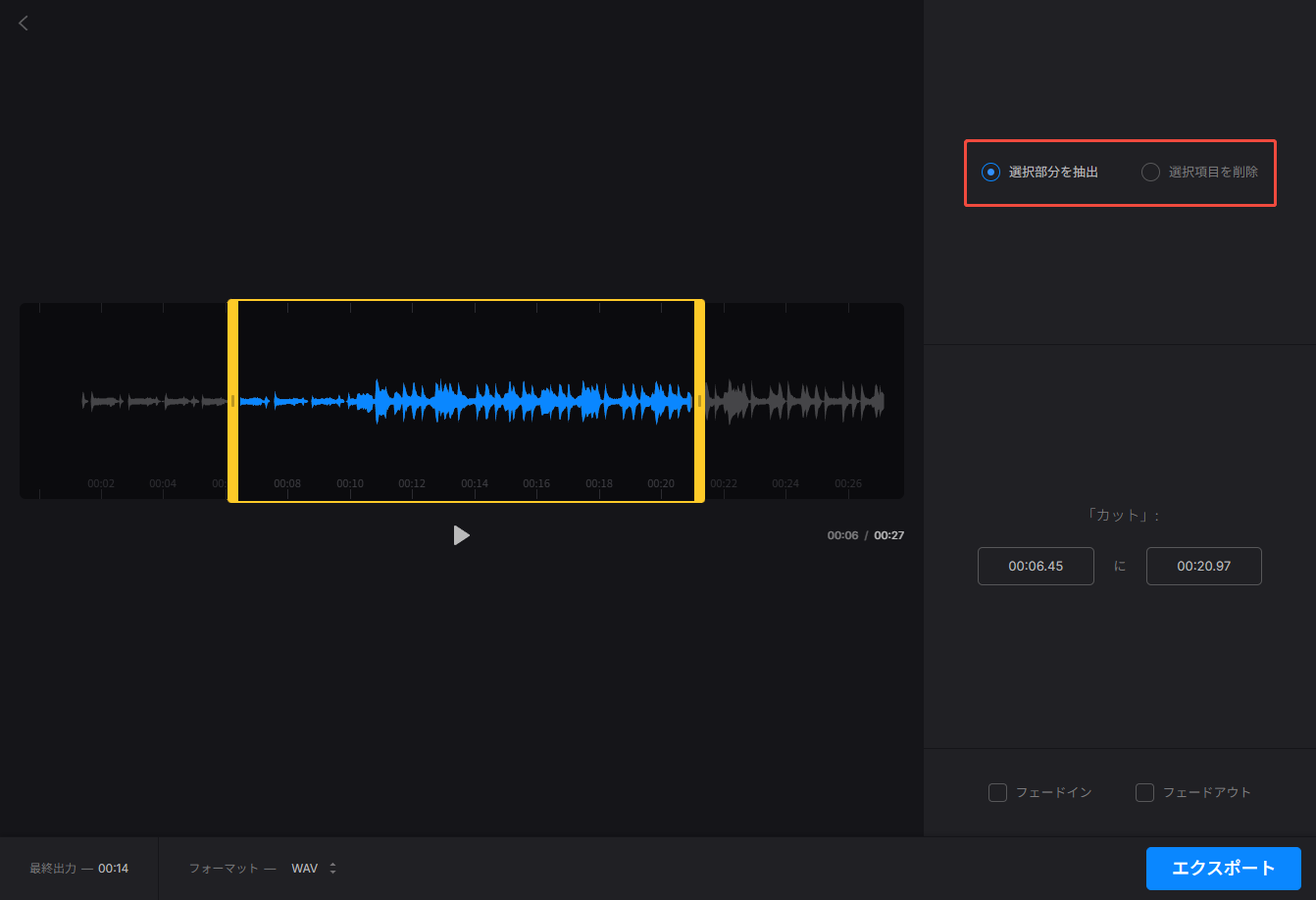Viewport: 1316px width, 900px height.
Task: Click the blue selected waveform region
Action: [x=466, y=401]
